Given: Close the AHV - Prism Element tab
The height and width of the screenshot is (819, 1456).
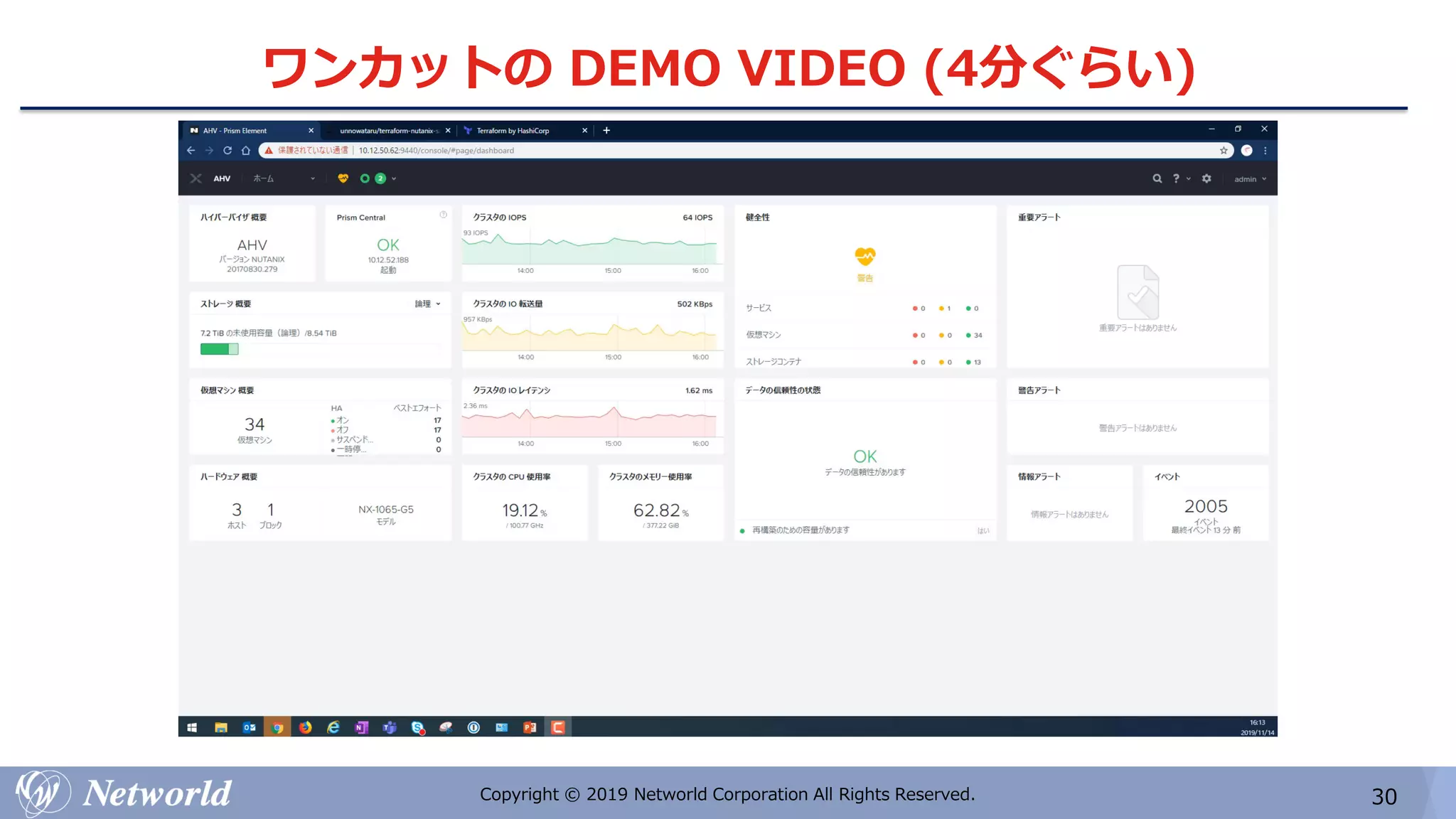Looking at the screenshot, I should [x=311, y=131].
